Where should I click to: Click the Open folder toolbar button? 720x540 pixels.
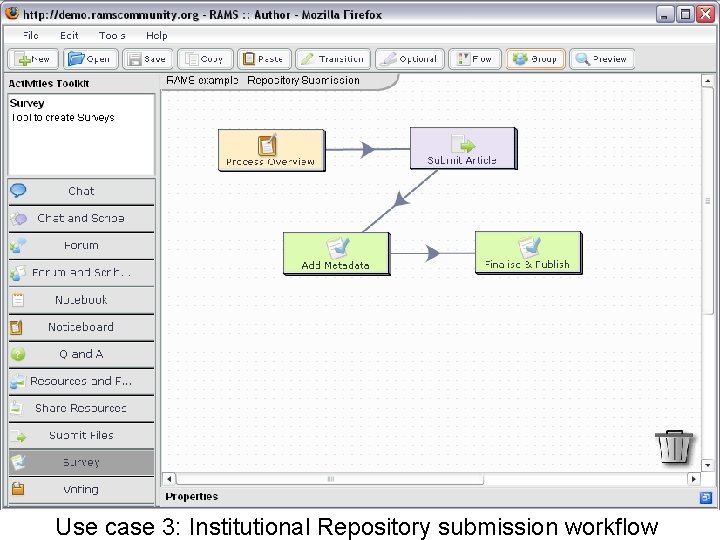[x=90, y=59]
